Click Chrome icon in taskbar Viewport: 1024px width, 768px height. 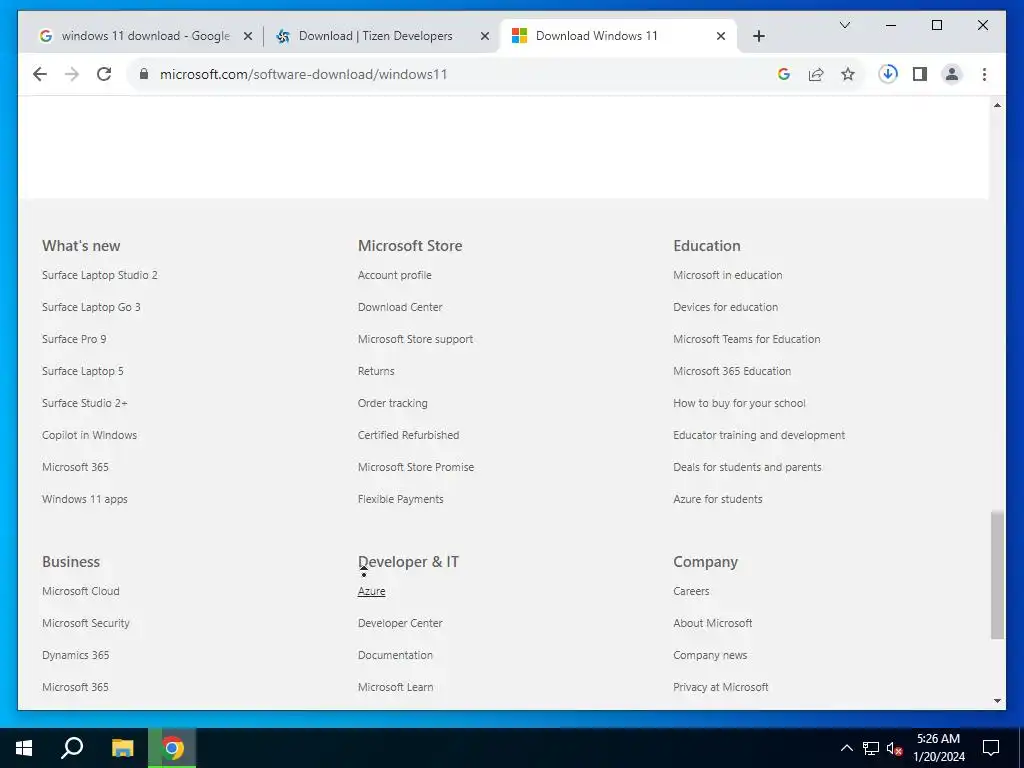[172, 748]
